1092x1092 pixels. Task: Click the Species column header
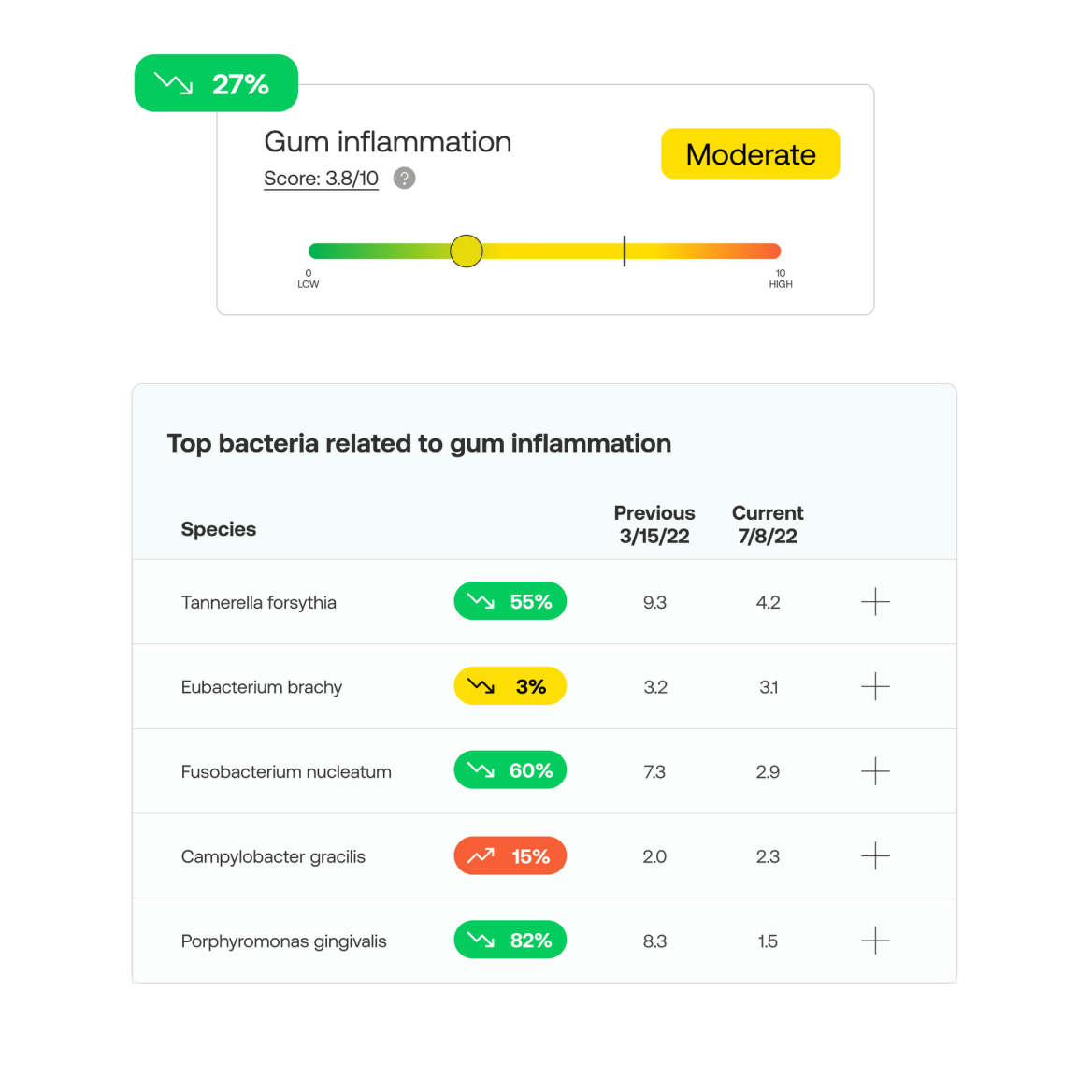(x=219, y=529)
